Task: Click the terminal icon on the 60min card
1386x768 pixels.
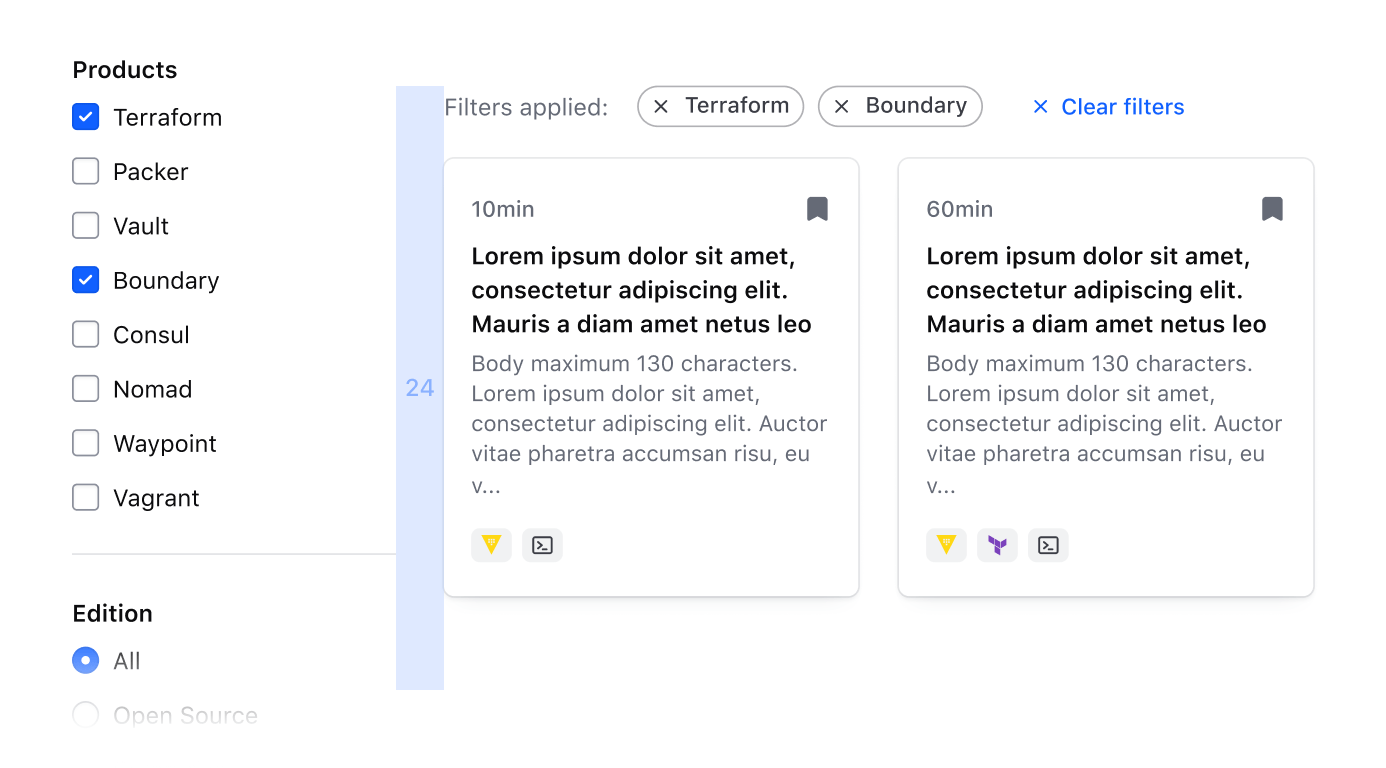Action: pos(1048,545)
